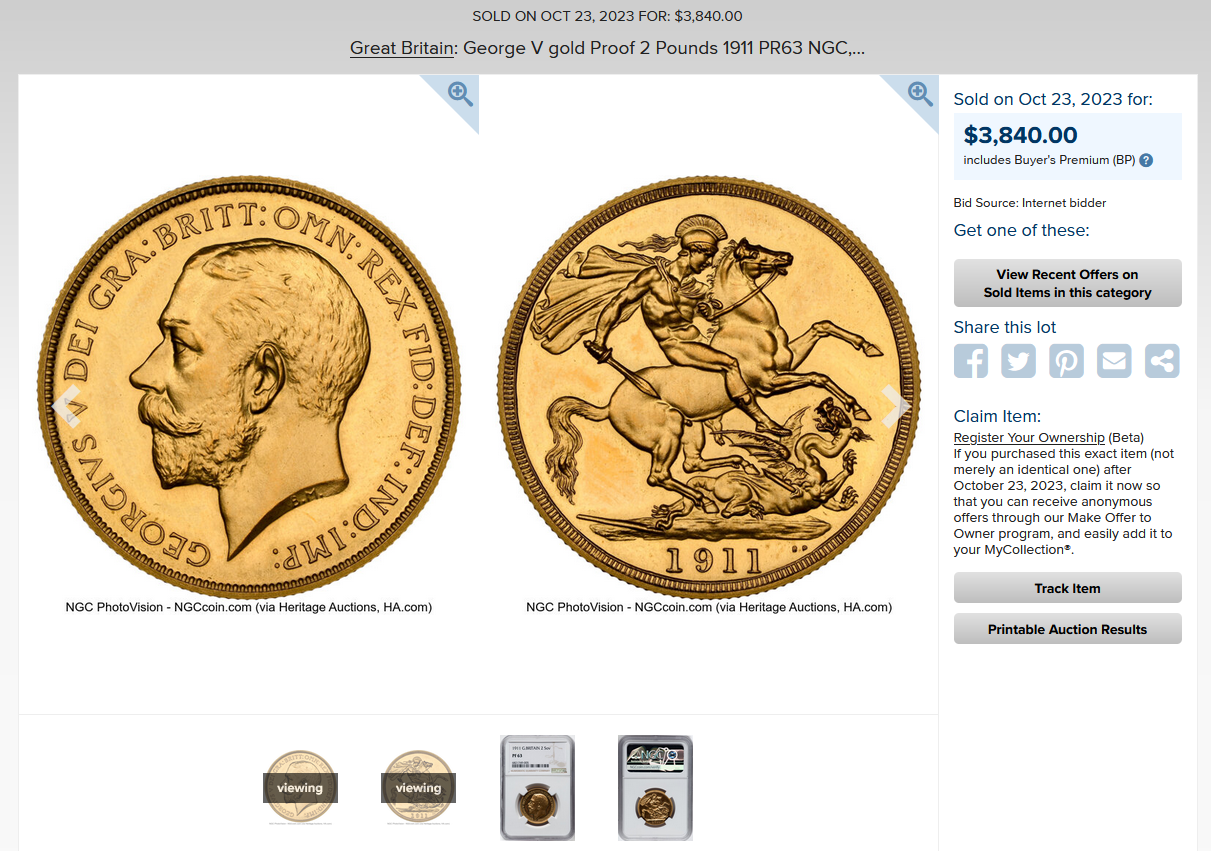Screen dimensions: 1211x851
Task: Select the reverse coin thumbnail marked viewing
Action: [418, 788]
